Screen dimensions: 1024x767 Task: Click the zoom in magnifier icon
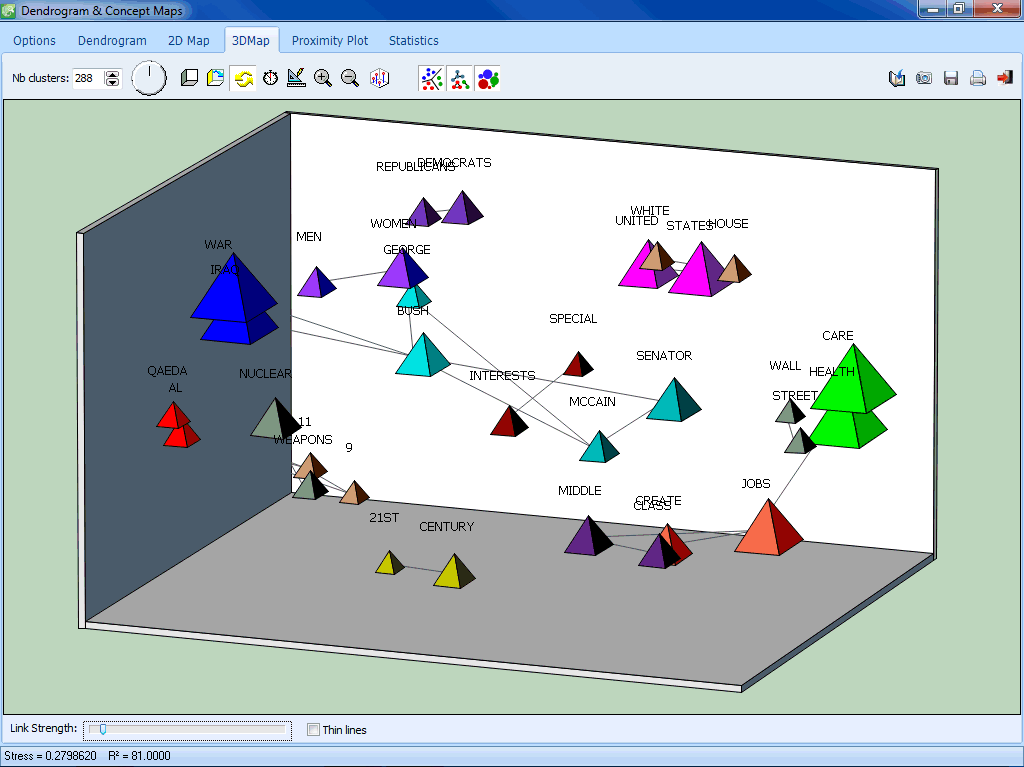(x=322, y=78)
